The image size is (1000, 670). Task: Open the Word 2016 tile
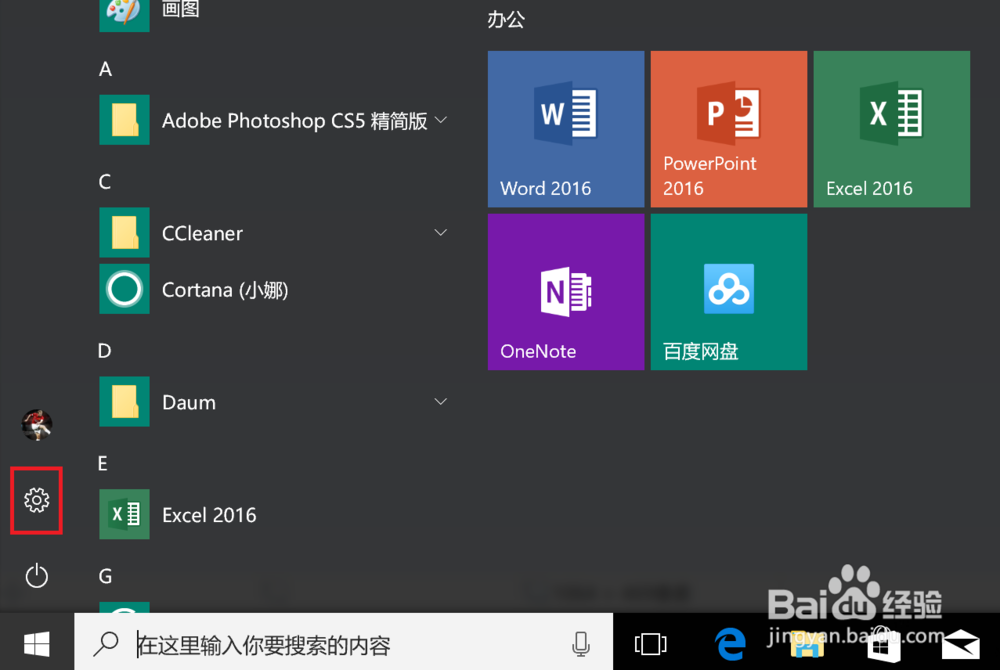pyautogui.click(x=566, y=129)
